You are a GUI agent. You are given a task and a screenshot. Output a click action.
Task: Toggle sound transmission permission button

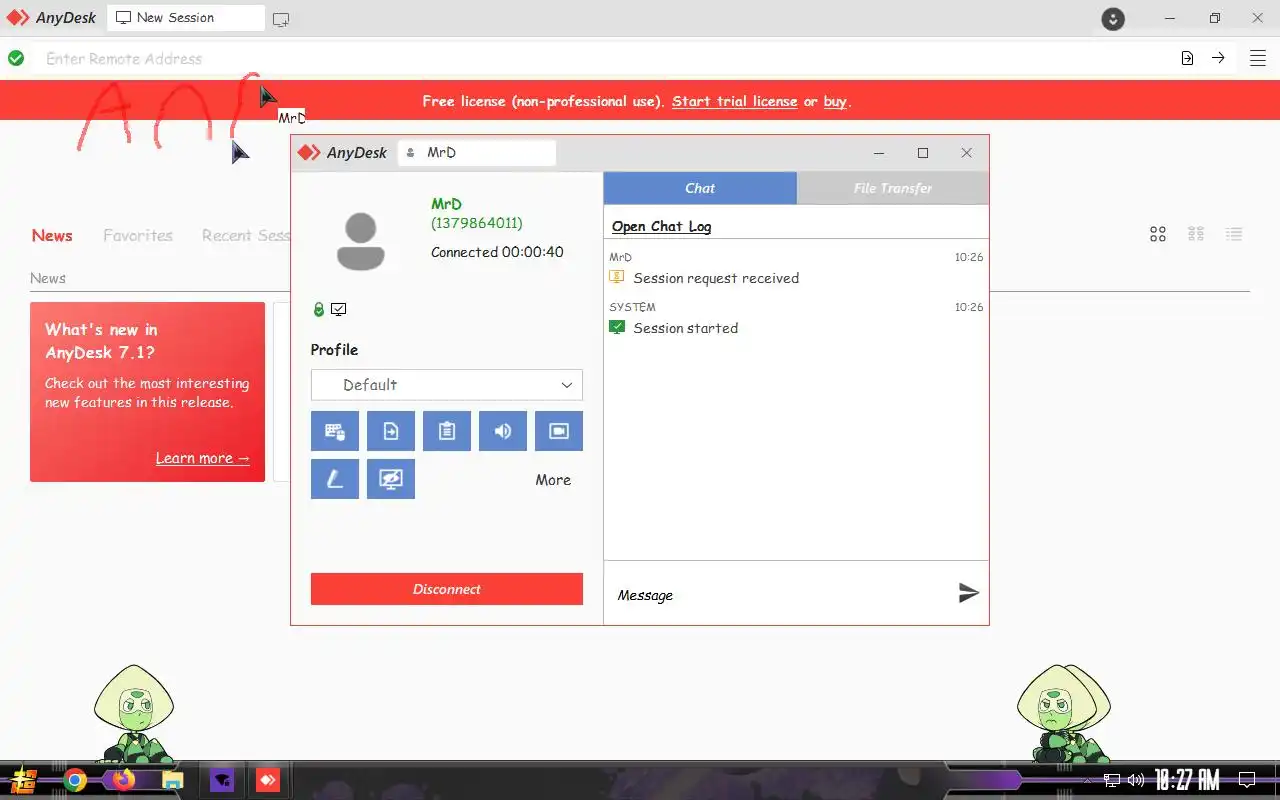502,431
